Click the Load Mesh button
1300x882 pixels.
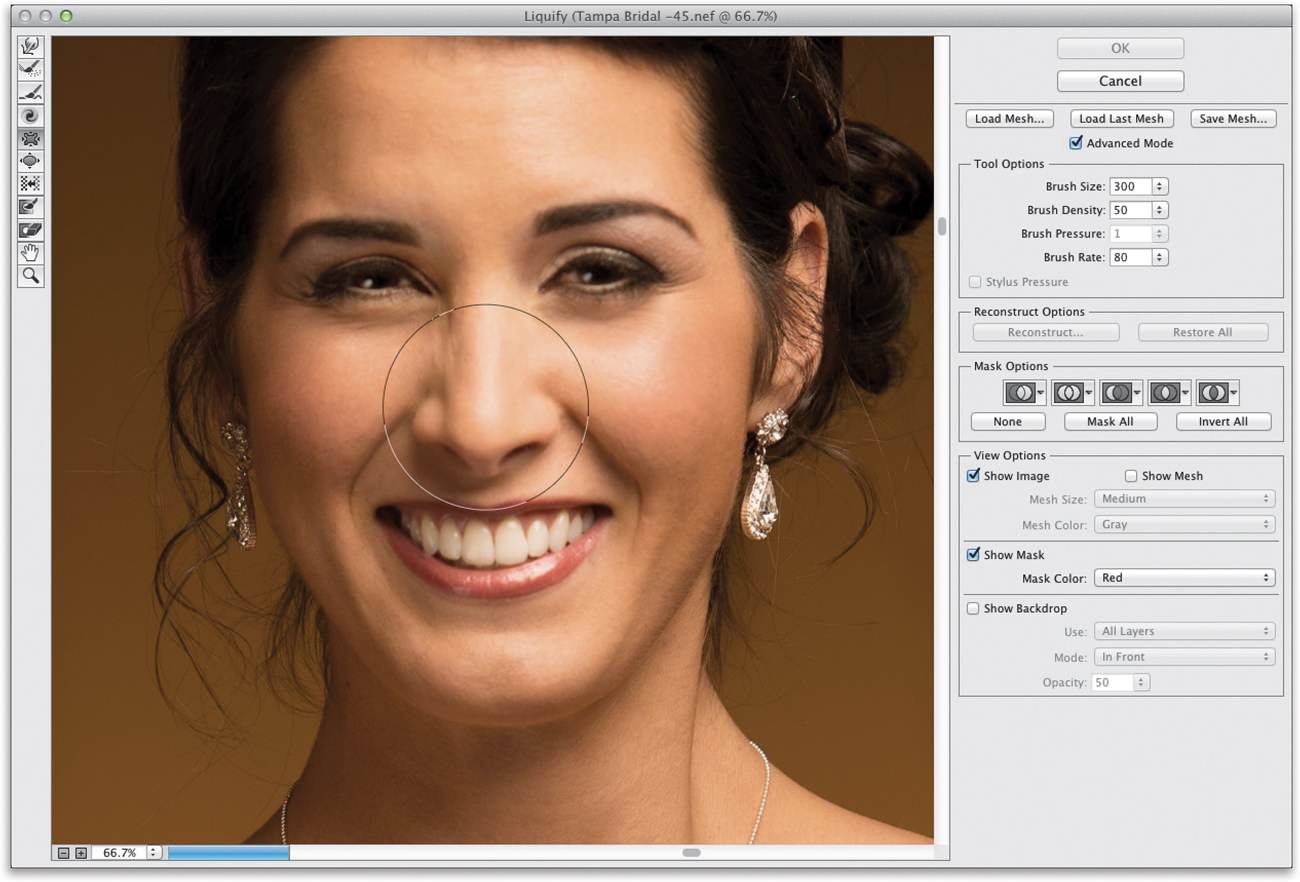point(1009,119)
